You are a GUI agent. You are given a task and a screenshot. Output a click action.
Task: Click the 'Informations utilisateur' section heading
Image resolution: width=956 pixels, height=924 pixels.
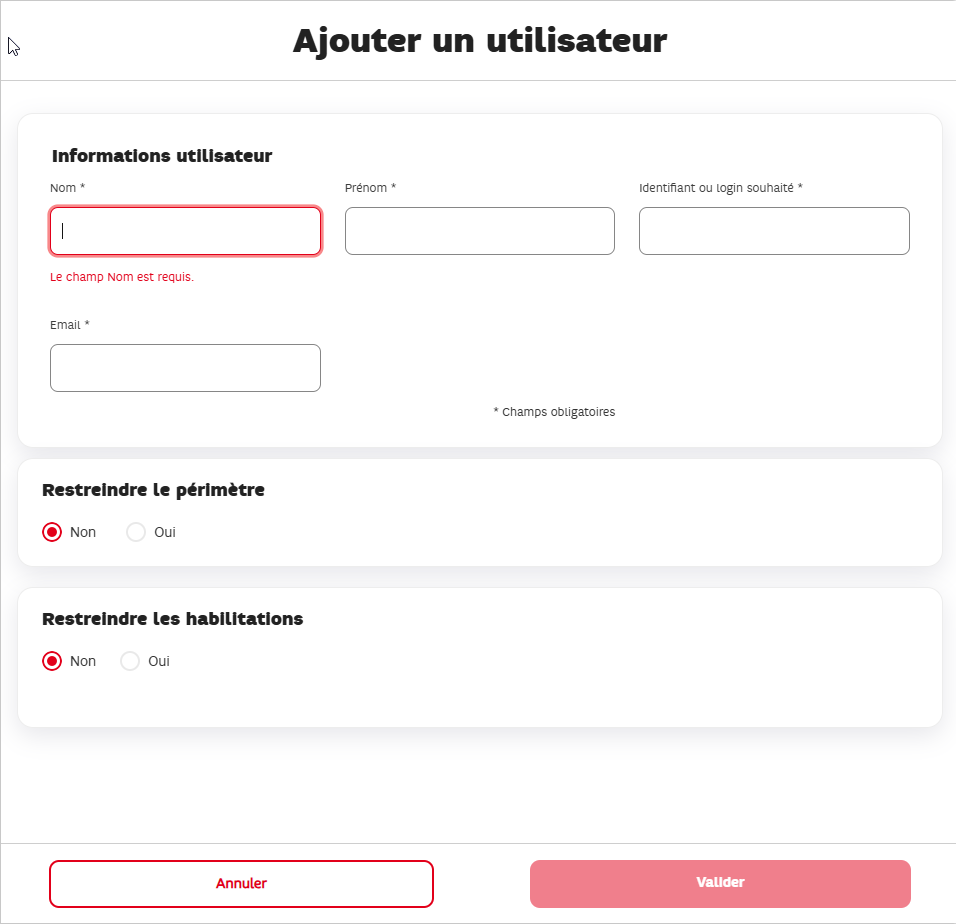pyautogui.click(x=162, y=156)
